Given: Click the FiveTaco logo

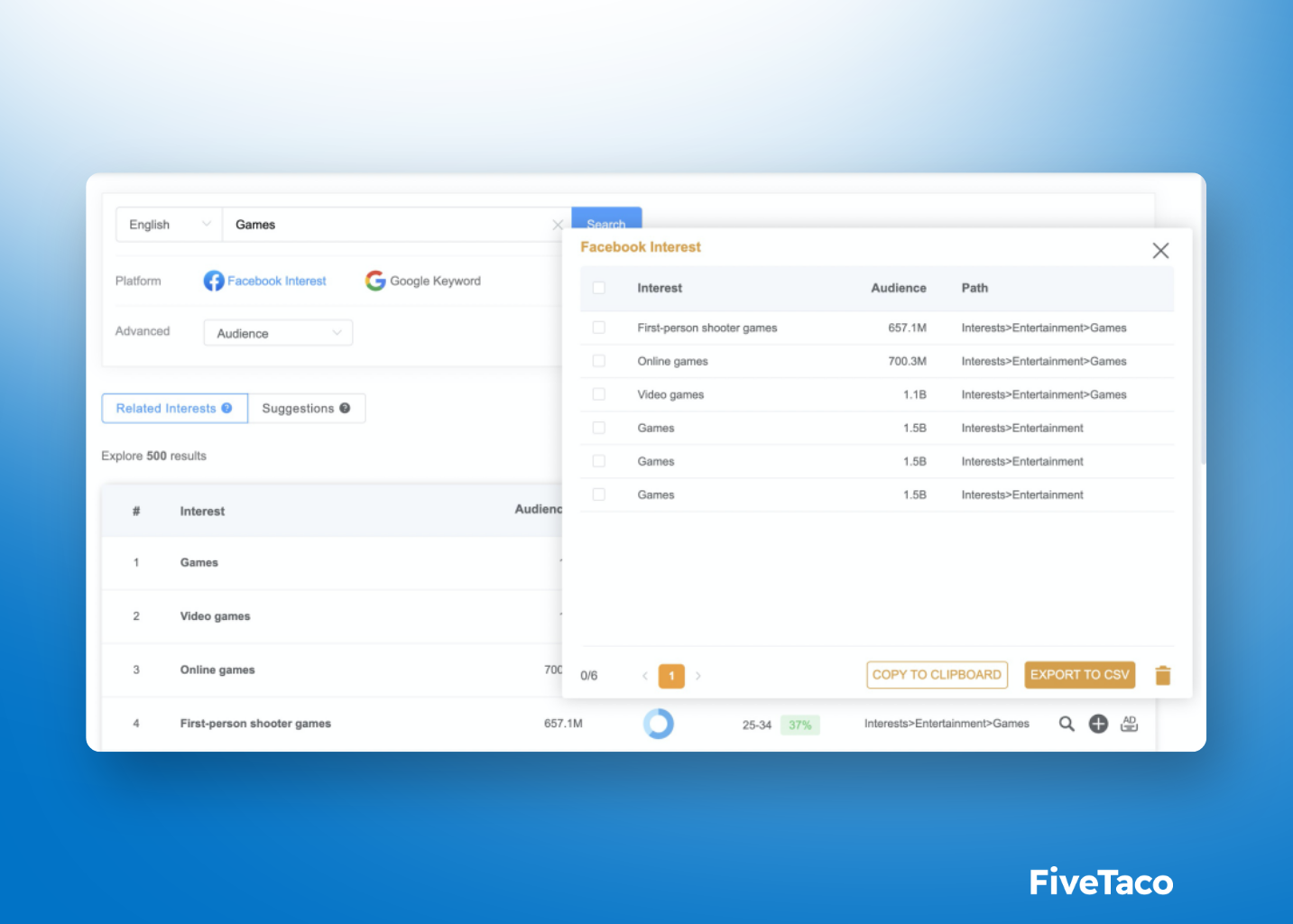Looking at the screenshot, I should (1101, 882).
